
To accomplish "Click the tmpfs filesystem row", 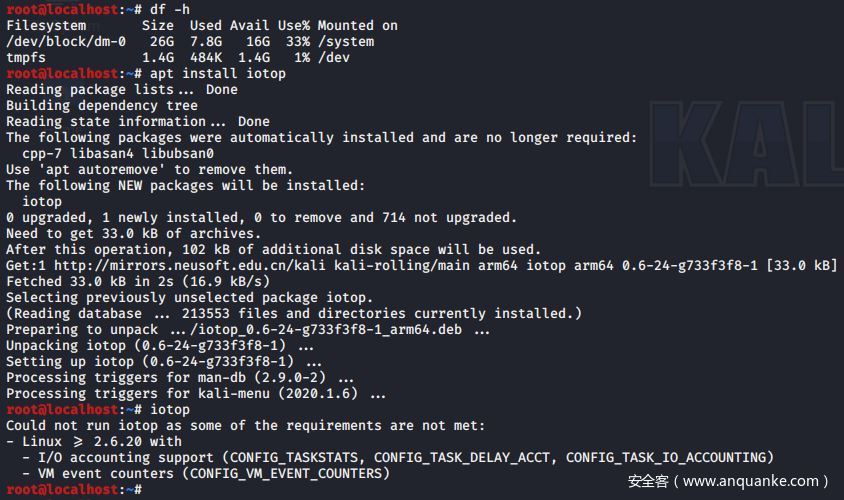I will tap(26, 57).
